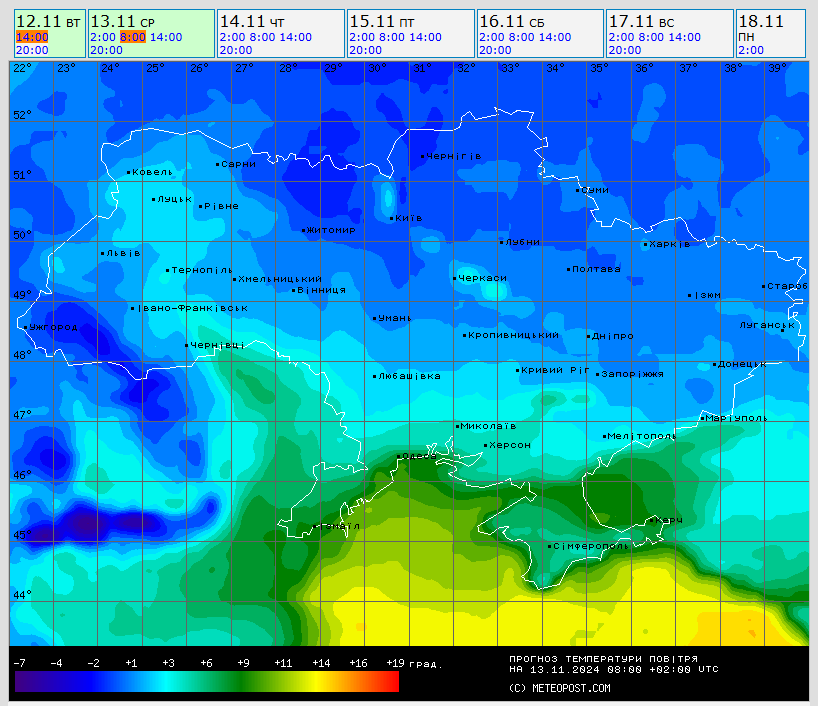The image size is (818, 706).
Task: Open the 14:00 forecast for 13.11
Action: click(166, 37)
